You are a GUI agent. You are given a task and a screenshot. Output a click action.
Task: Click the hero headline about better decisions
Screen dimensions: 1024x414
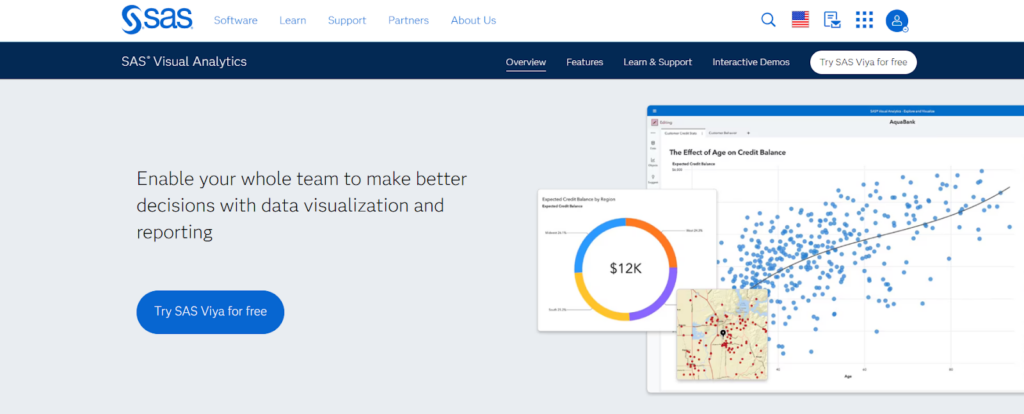tap(302, 206)
